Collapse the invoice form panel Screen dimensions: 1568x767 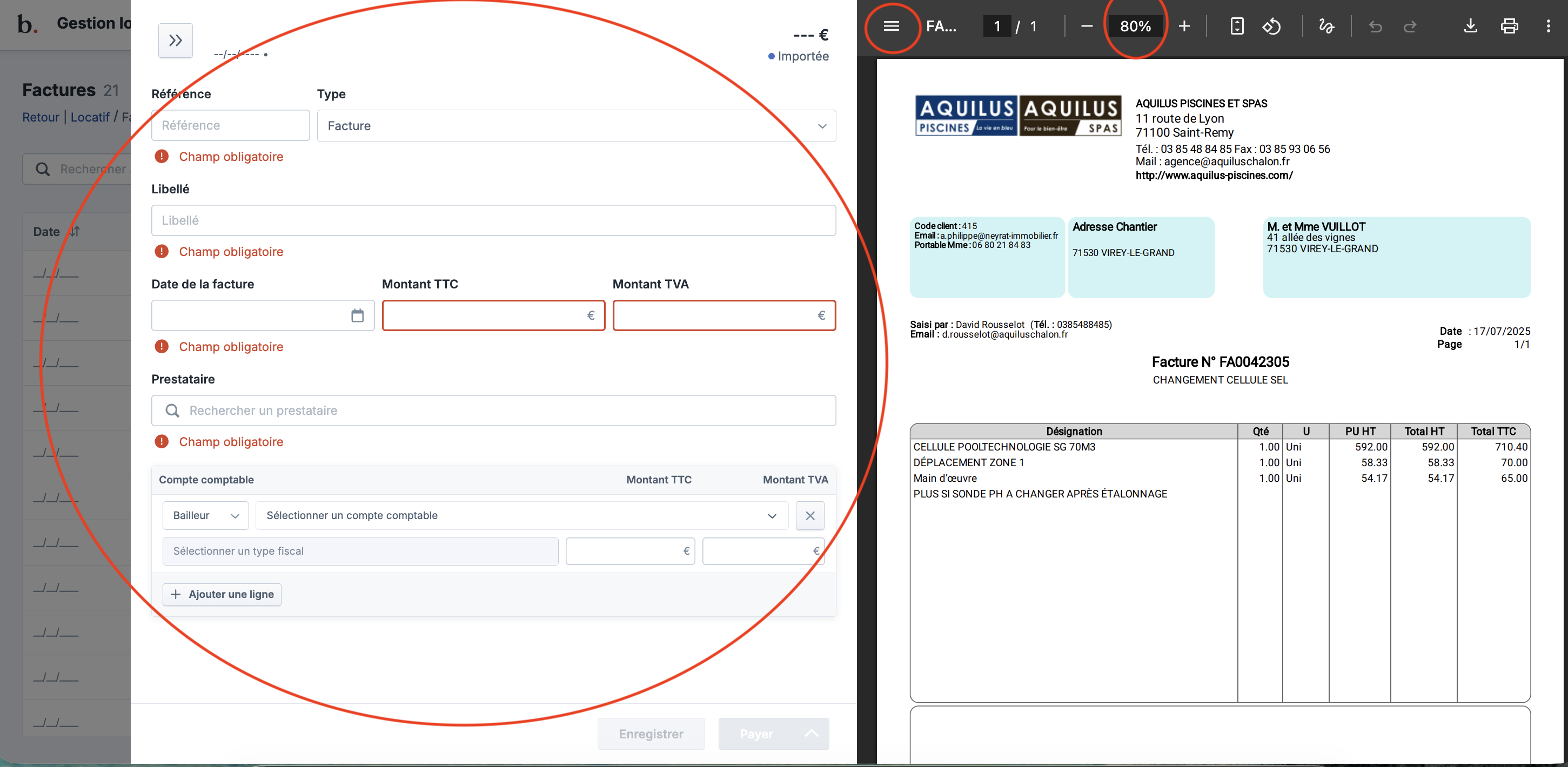(x=175, y=41)
